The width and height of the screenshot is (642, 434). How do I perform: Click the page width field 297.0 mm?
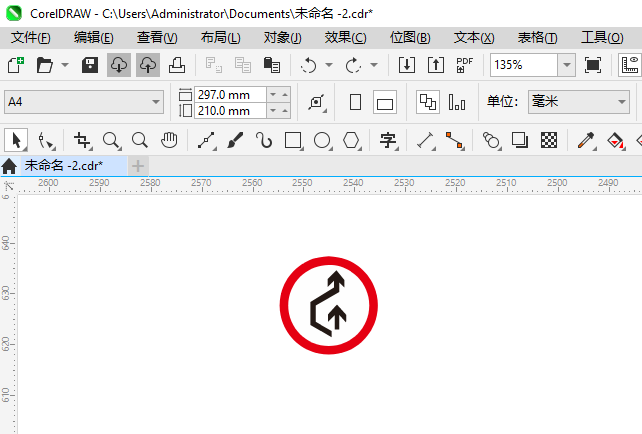231,95
